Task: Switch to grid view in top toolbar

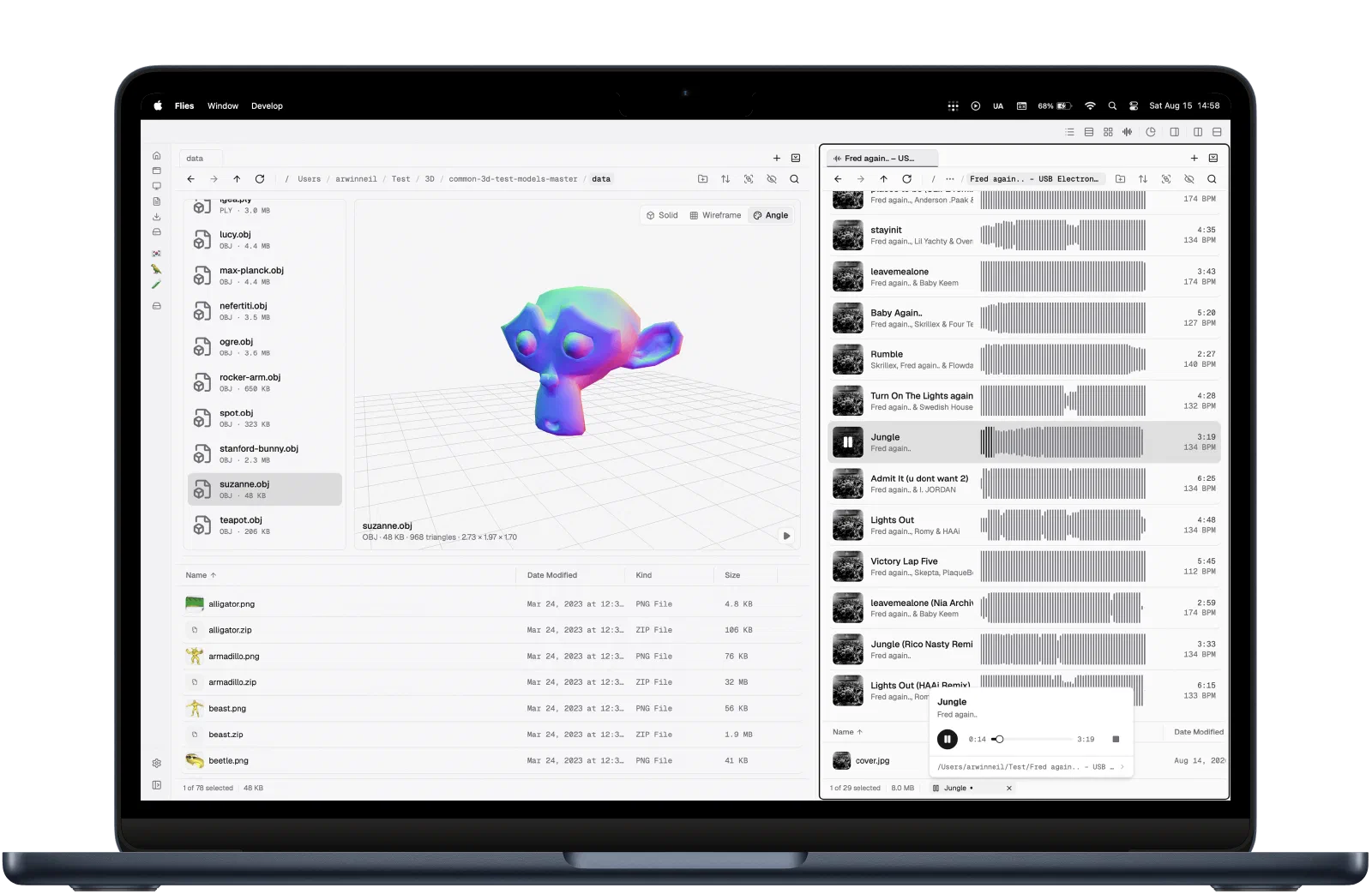Action: 1108,132
